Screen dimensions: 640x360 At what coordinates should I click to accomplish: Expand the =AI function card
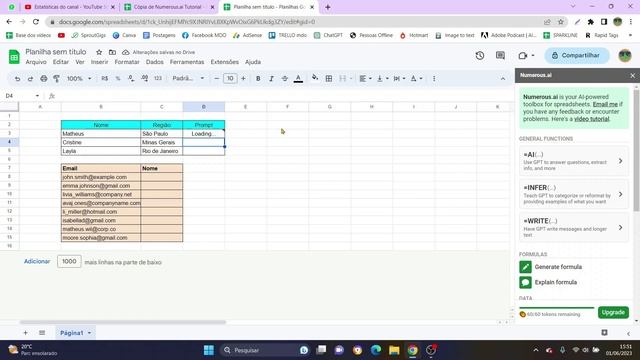click(x=573, y=161)
